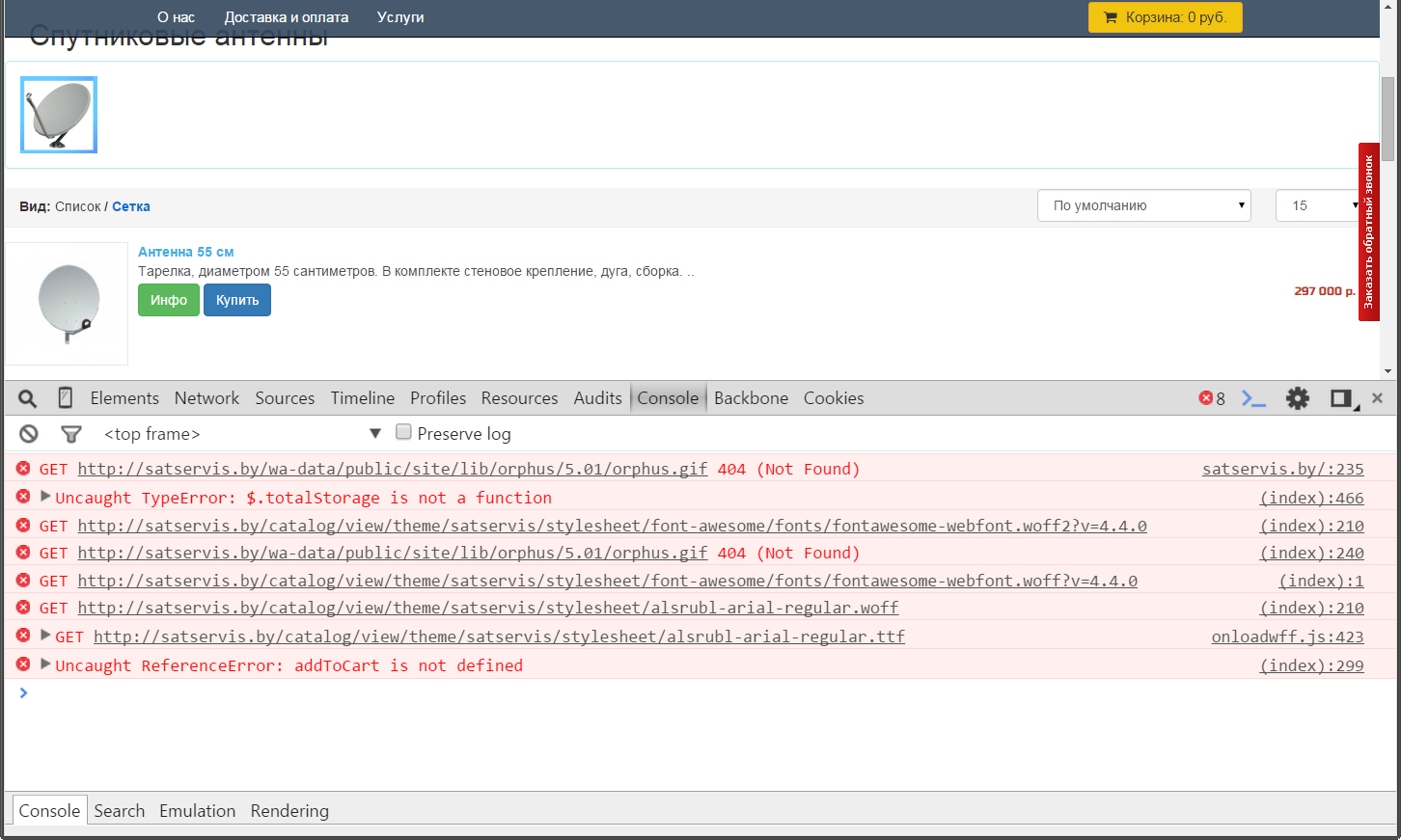
Task: Open source link (index):1
Action: coord(1322,581)
